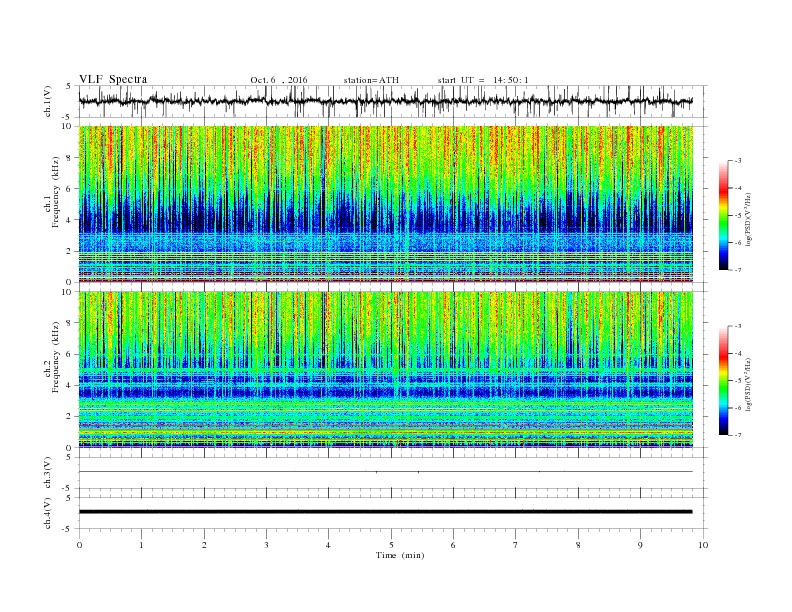The image size is (792, 612).
Task: Click the "5" time axis tick label
Action: click(391, 545)
